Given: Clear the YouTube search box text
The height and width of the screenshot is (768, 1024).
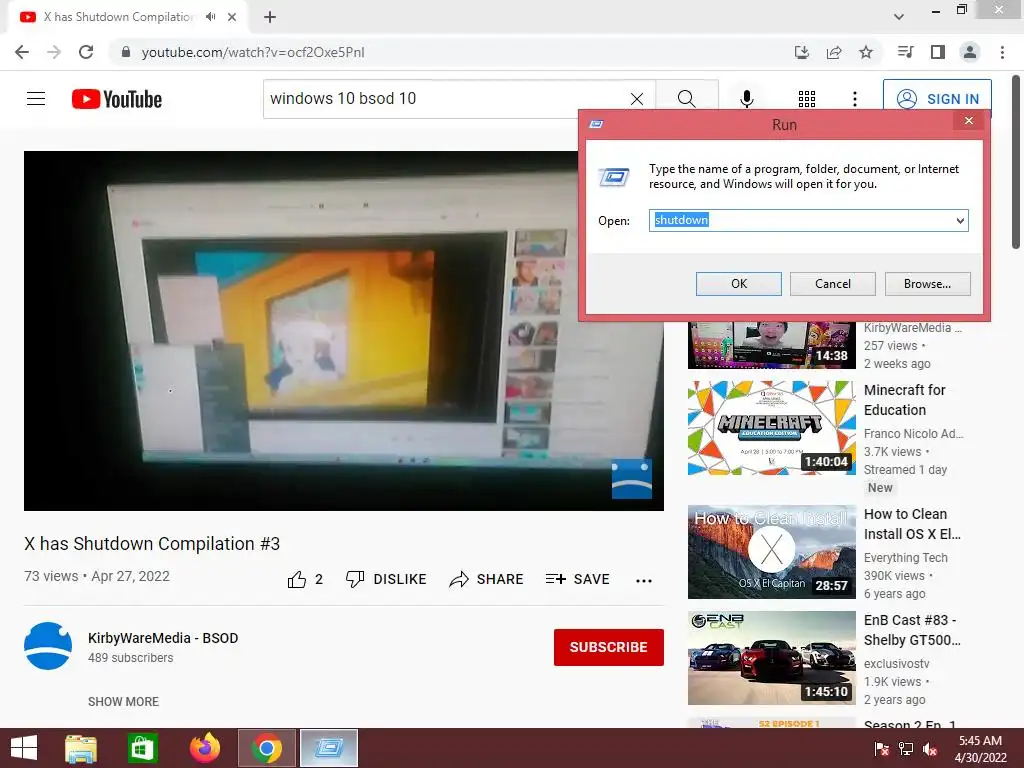Looking at the screenshot, I should [x=637, y=99].
